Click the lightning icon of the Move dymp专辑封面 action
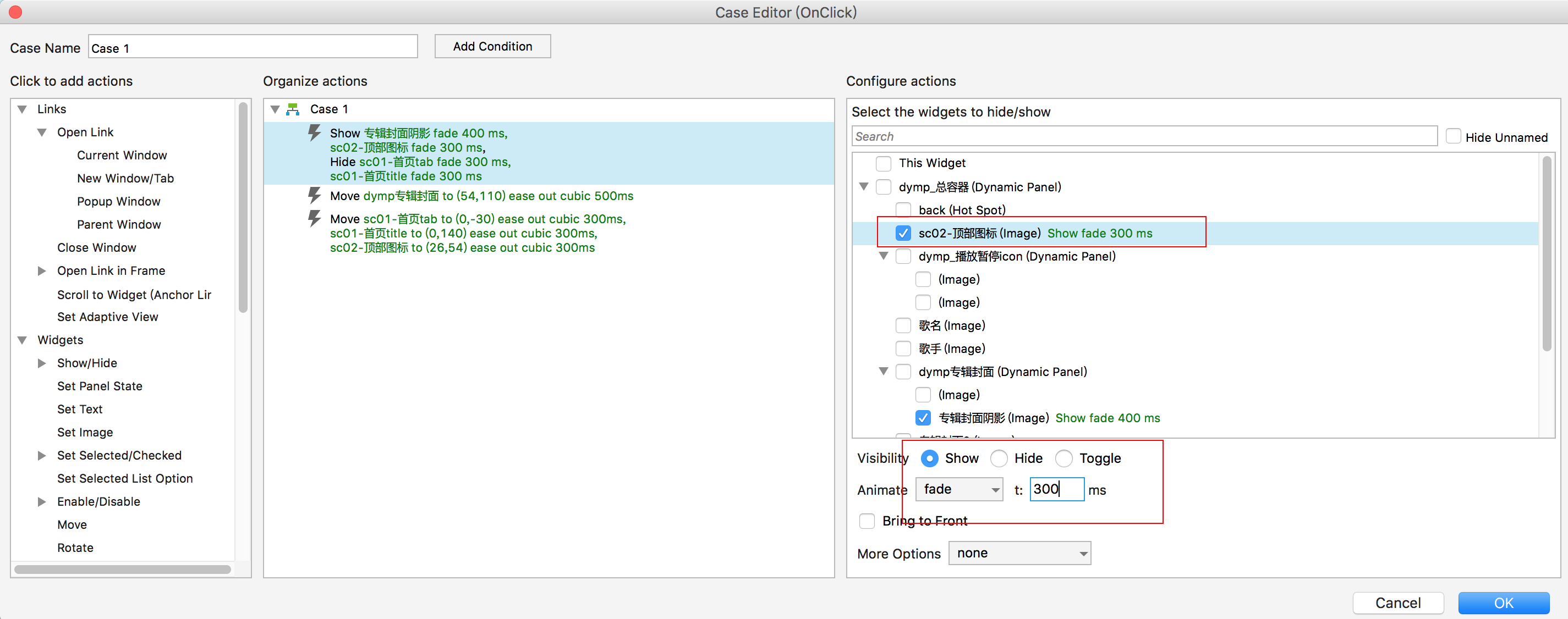The image size is (1568, 619). [x=314, y=195]
